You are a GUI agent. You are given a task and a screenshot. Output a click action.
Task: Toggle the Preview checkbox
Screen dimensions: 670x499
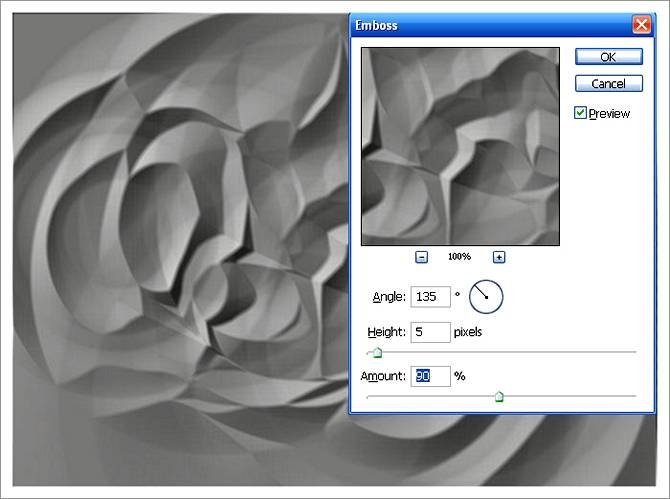(581, 113)
